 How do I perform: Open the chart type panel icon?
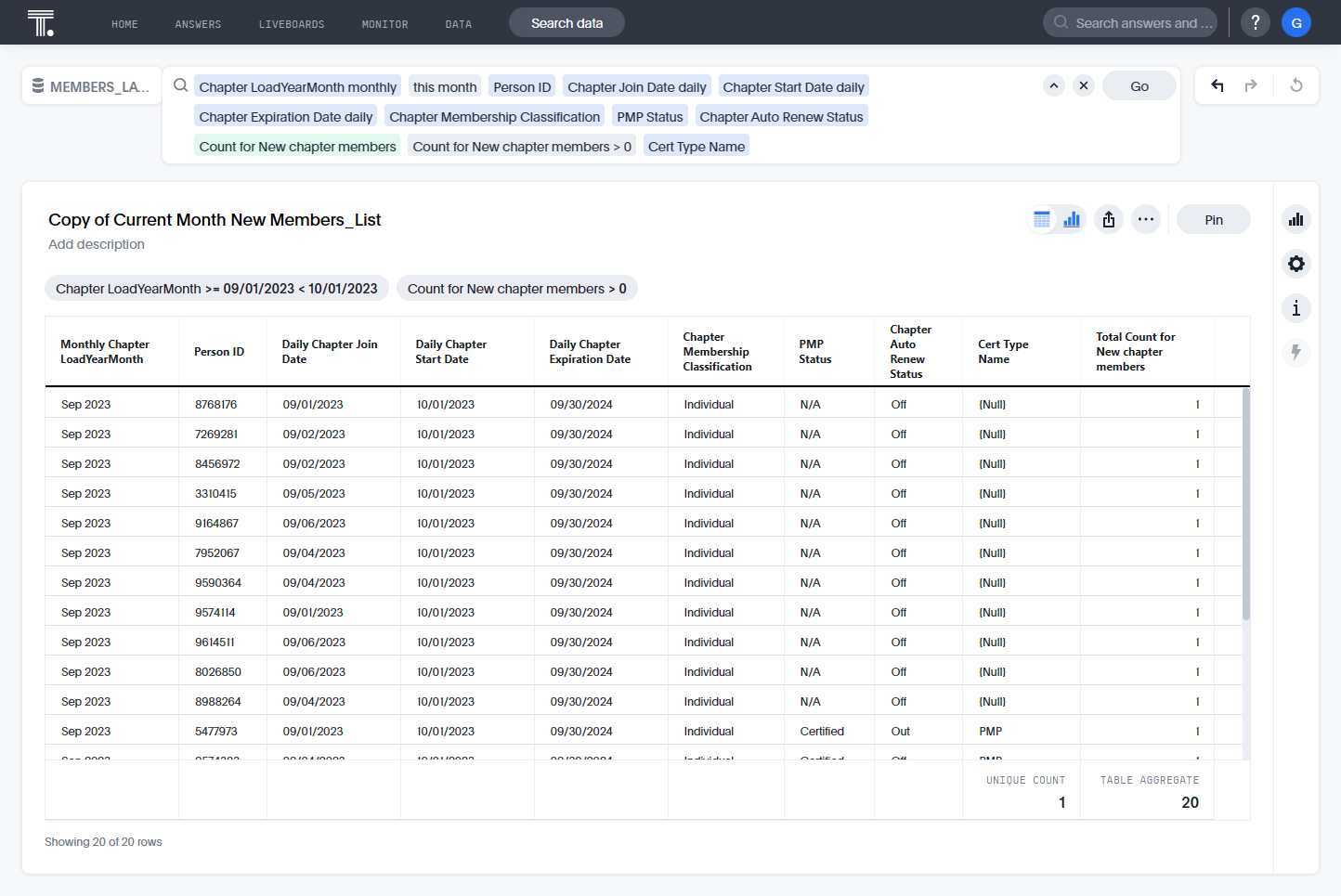point(1296,219)
